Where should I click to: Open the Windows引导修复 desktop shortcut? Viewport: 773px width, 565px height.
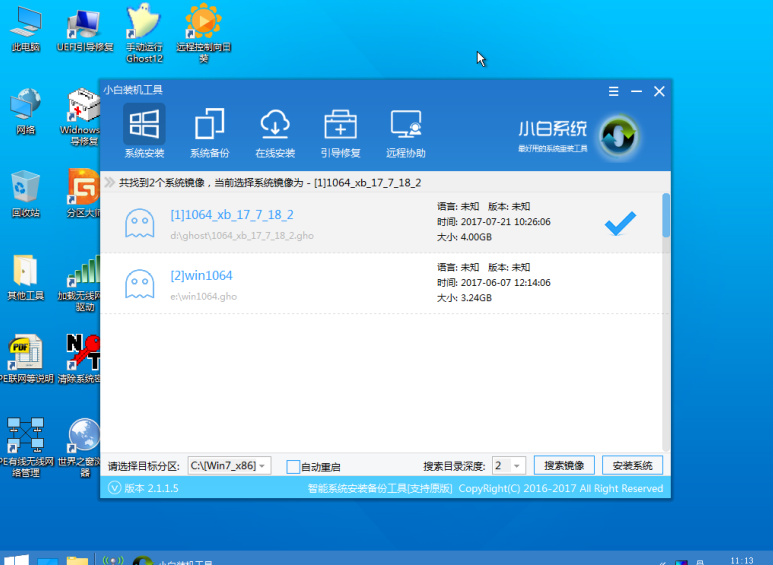pyautogui.click(x=81, y=117)
